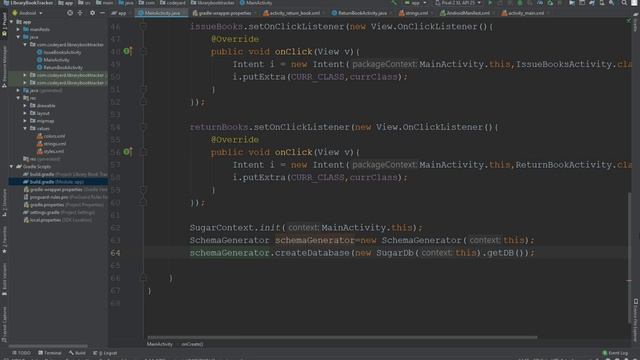The height and width of the screenshot is (360, 640).
Task: Open the Device File Explorer side tab
Action: (x=636, y=320)
